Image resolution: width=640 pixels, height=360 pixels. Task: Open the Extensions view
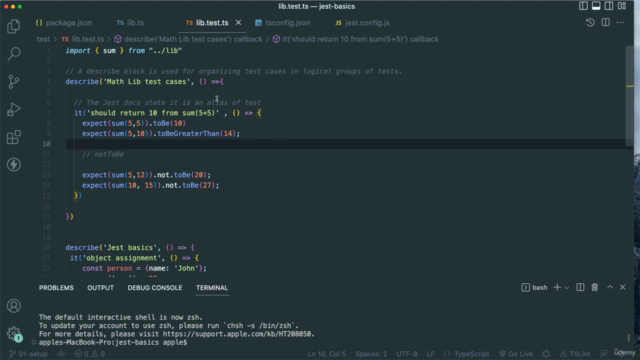(x=13, y=137)
